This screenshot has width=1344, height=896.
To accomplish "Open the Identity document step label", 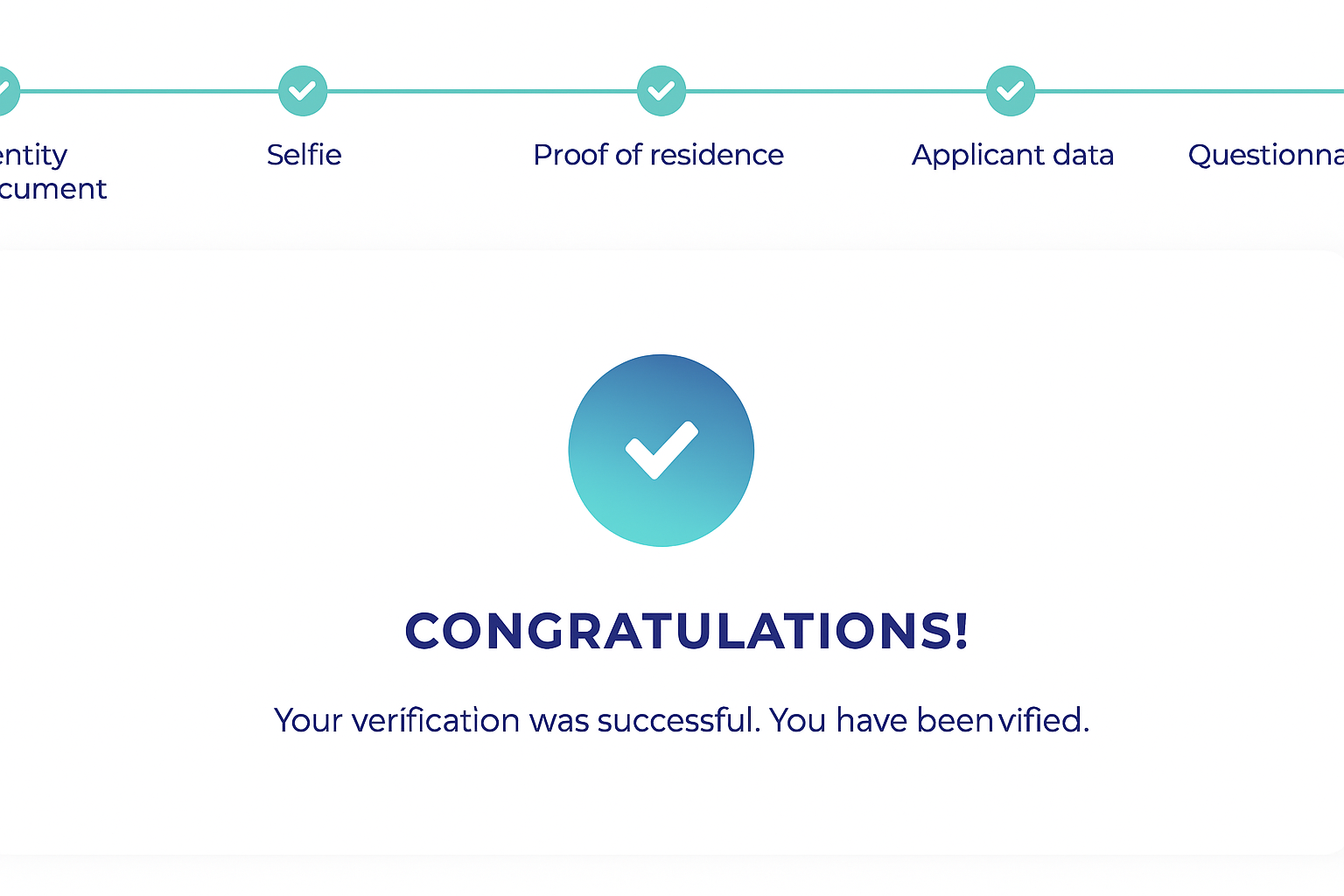I will point(42,171).
